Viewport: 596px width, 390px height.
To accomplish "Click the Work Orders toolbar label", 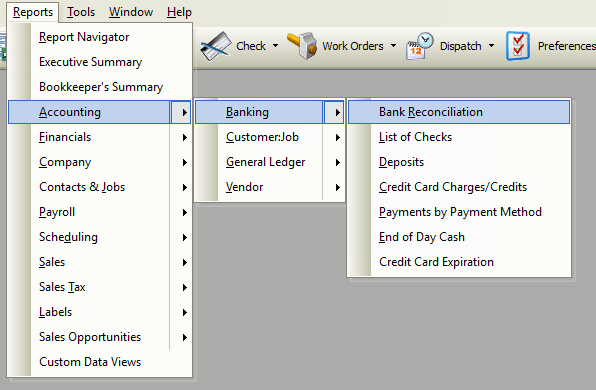I will [x=353, y=46].
